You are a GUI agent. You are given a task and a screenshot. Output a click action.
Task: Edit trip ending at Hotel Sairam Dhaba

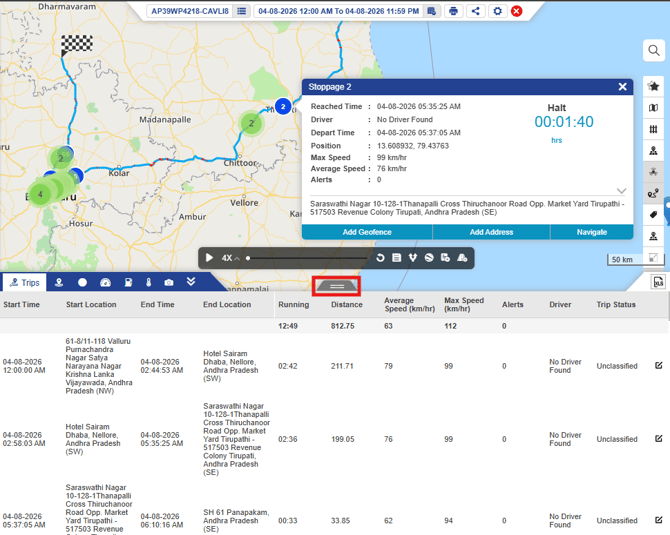(658, 365)
